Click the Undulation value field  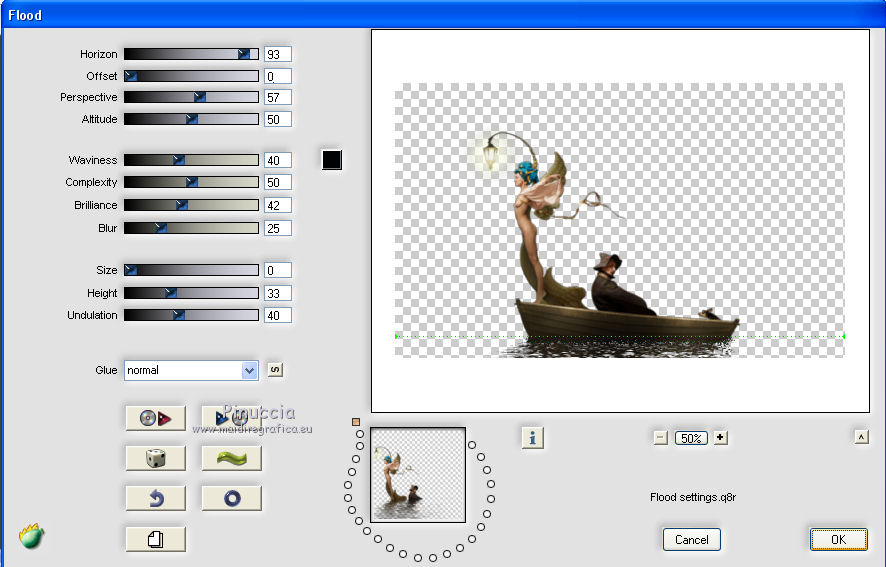point(278,315)
